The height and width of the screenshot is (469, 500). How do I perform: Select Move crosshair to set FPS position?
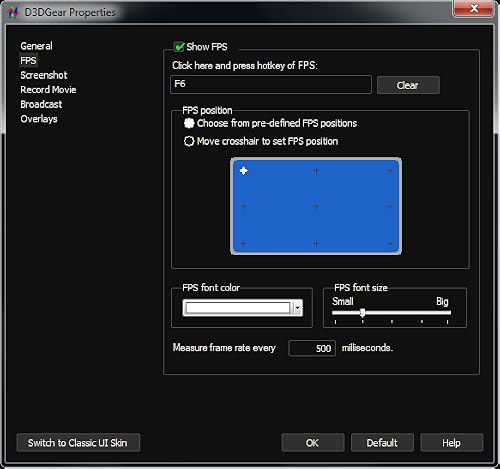click(189, 141)
